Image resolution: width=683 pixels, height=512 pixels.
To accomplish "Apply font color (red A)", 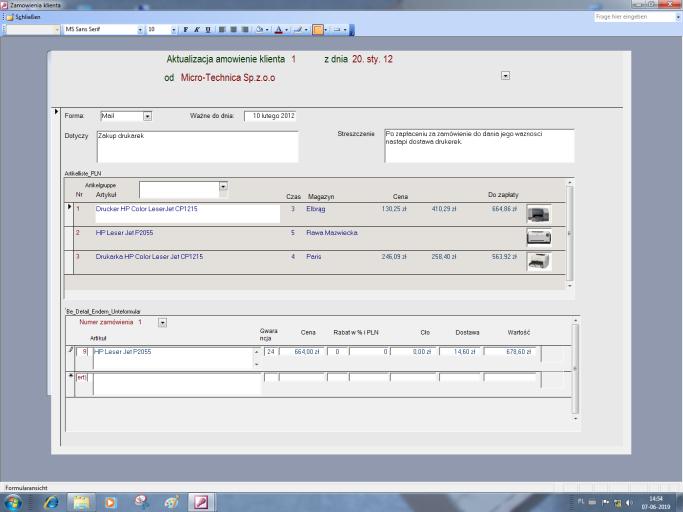I will click(x=279, y=30).
